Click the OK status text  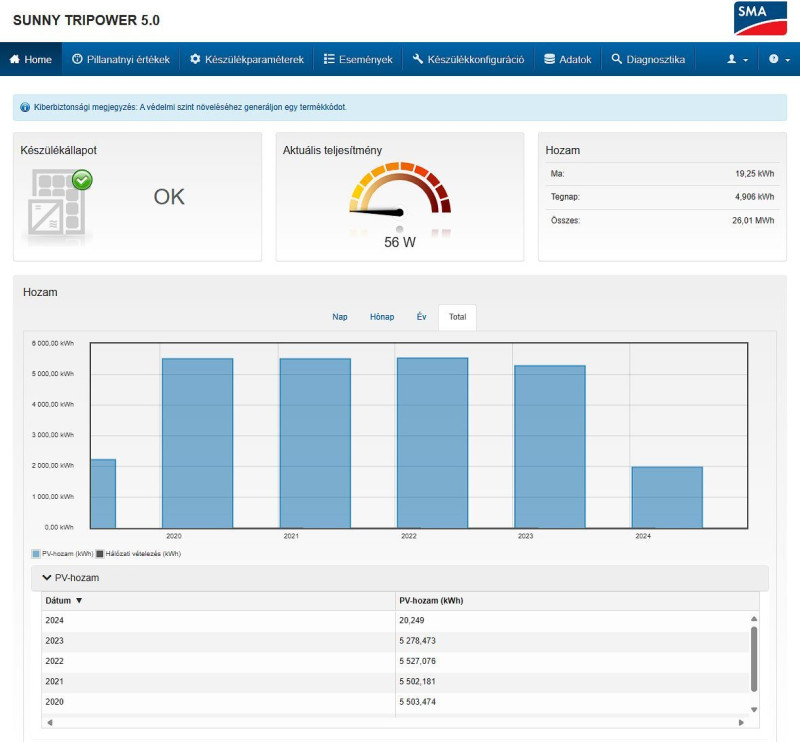coord(169,197)
